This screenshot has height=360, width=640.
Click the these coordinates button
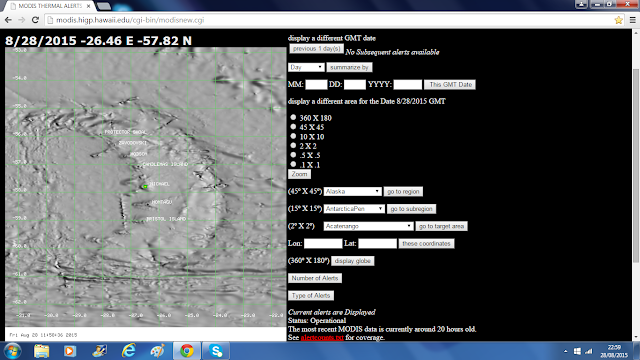[426, 244]
